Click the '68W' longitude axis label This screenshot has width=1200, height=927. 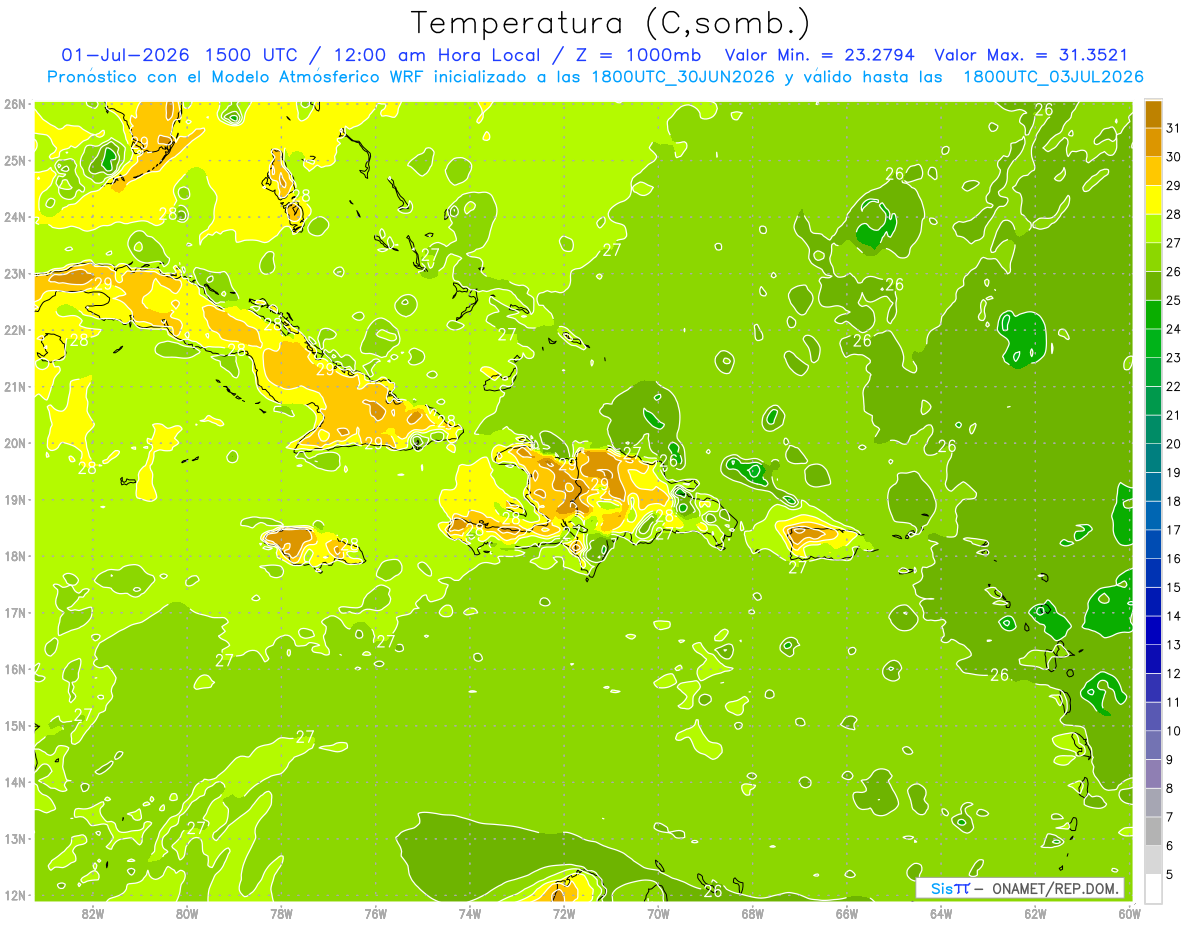752,914
